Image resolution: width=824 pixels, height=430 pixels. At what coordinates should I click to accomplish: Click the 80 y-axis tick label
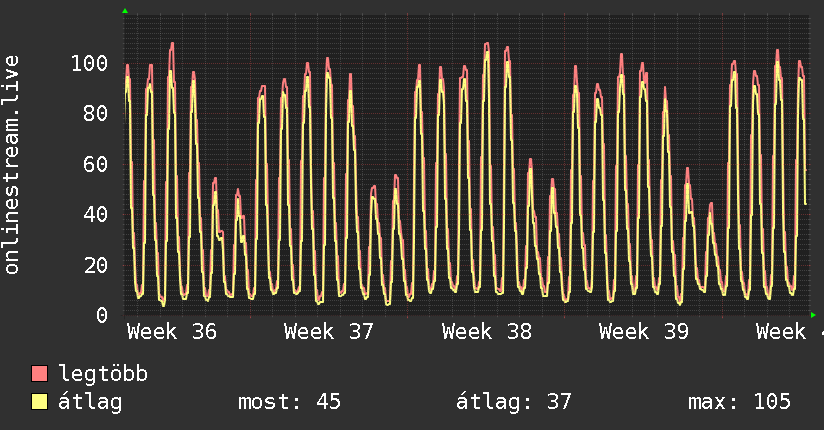(96, 114)
